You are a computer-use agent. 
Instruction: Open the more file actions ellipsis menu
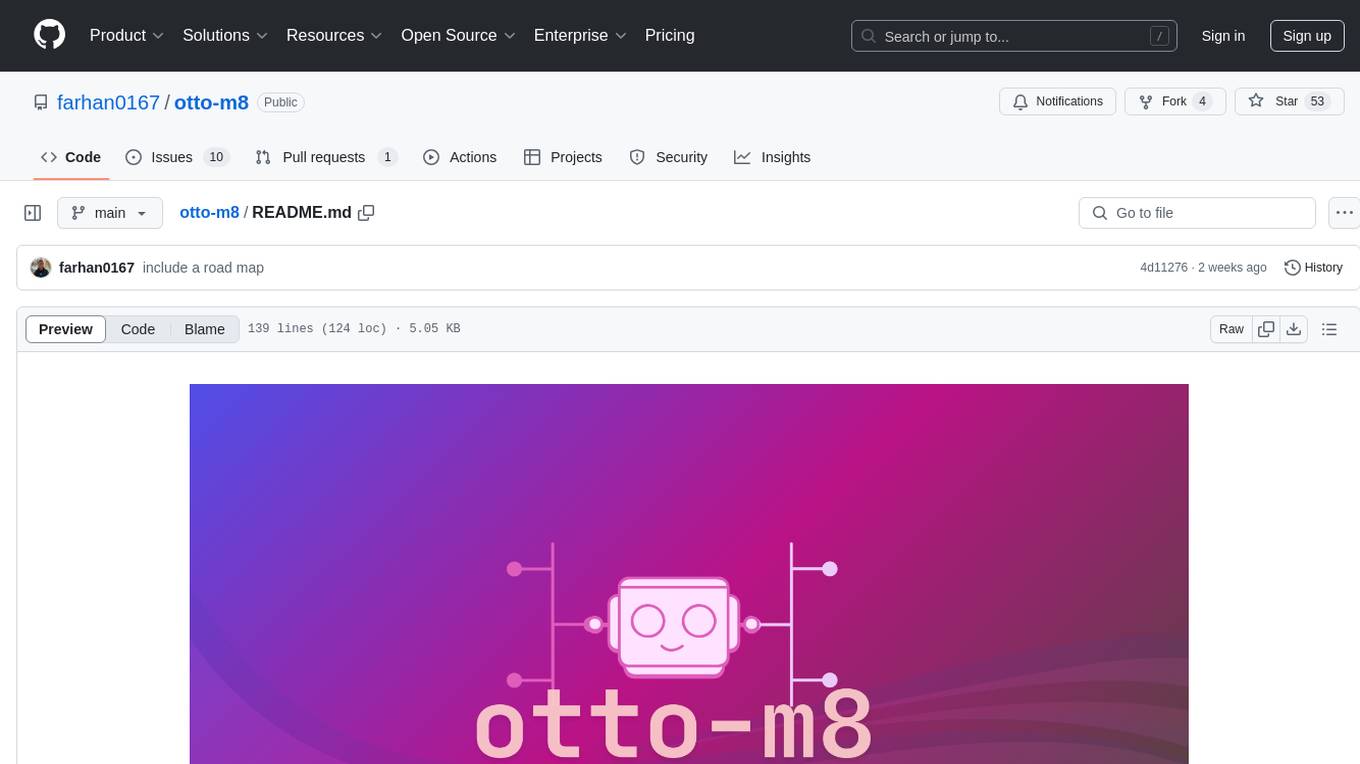[1344, 213]
